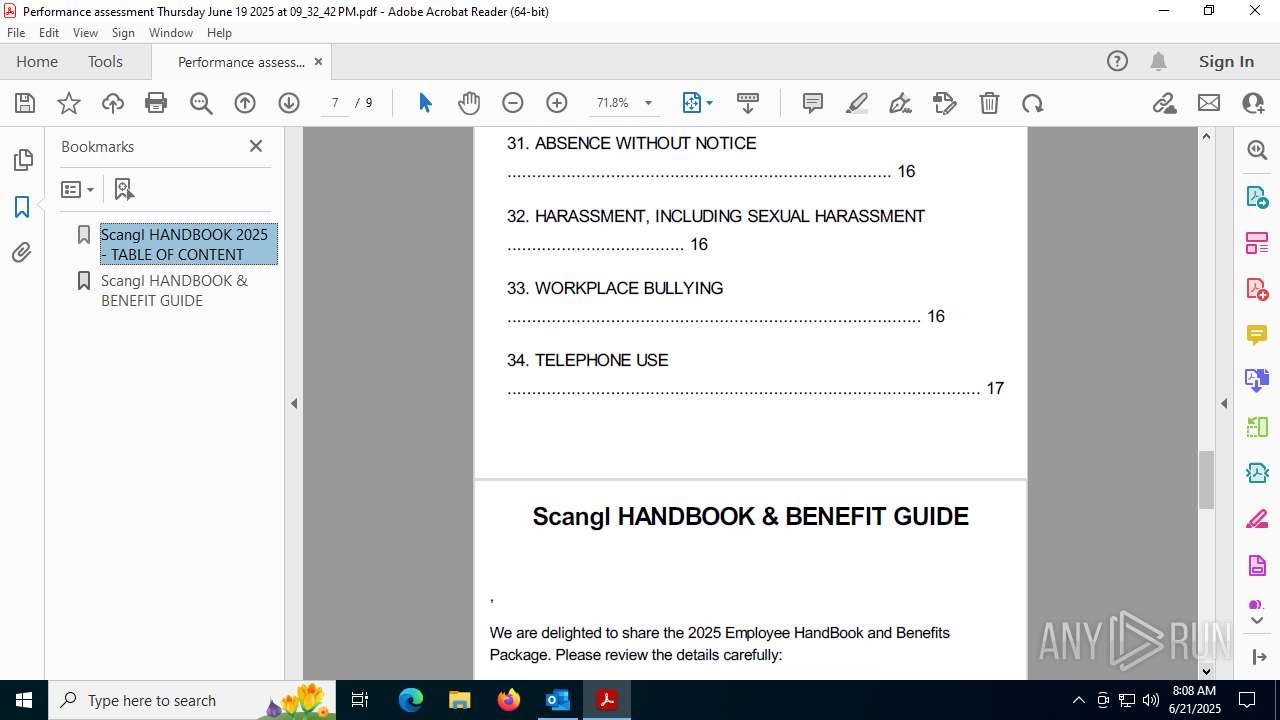Open Microsoft Edge from taskbar

point(411,700)
